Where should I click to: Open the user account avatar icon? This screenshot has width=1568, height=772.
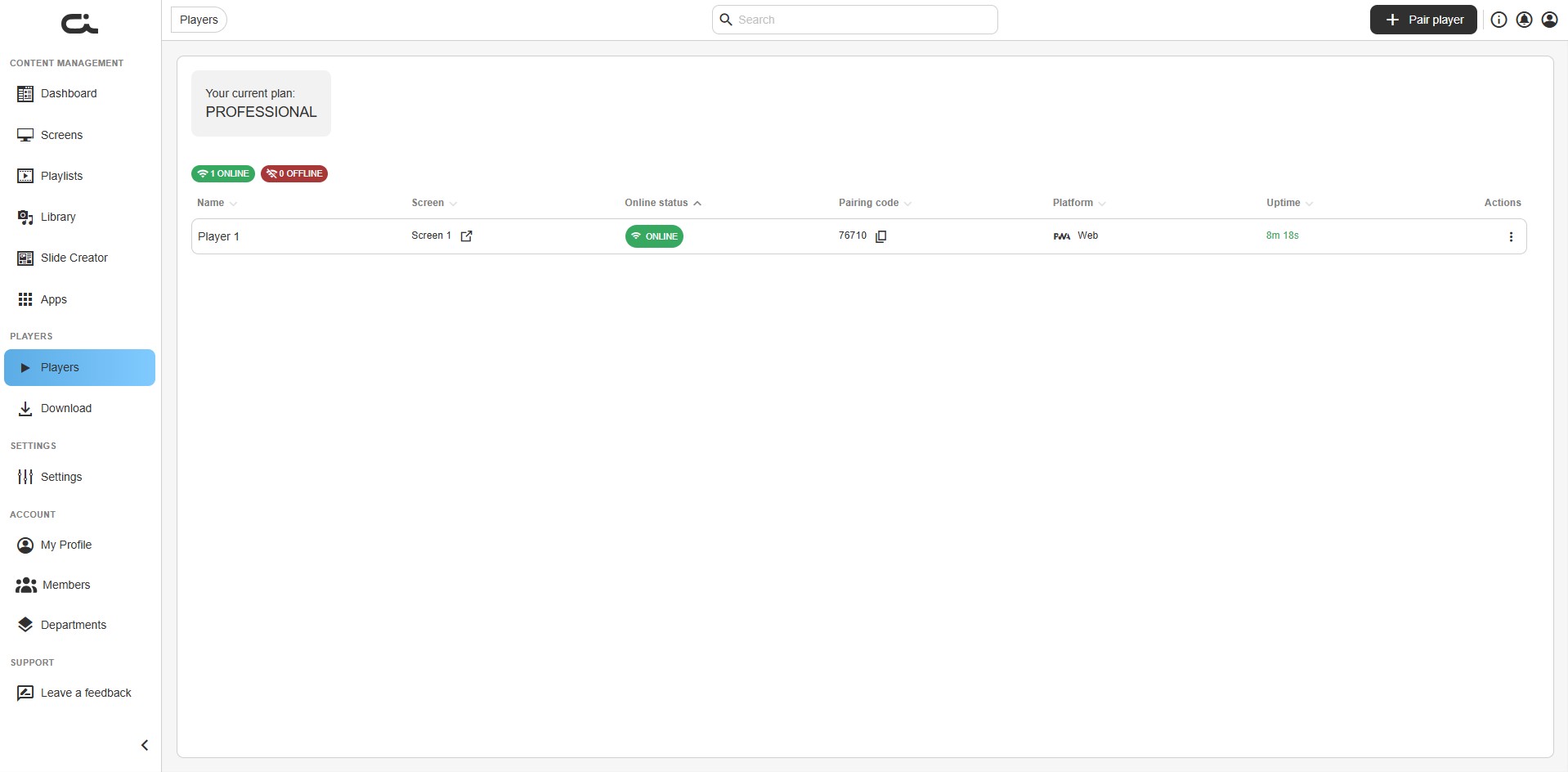click(x=1549, y=20)
